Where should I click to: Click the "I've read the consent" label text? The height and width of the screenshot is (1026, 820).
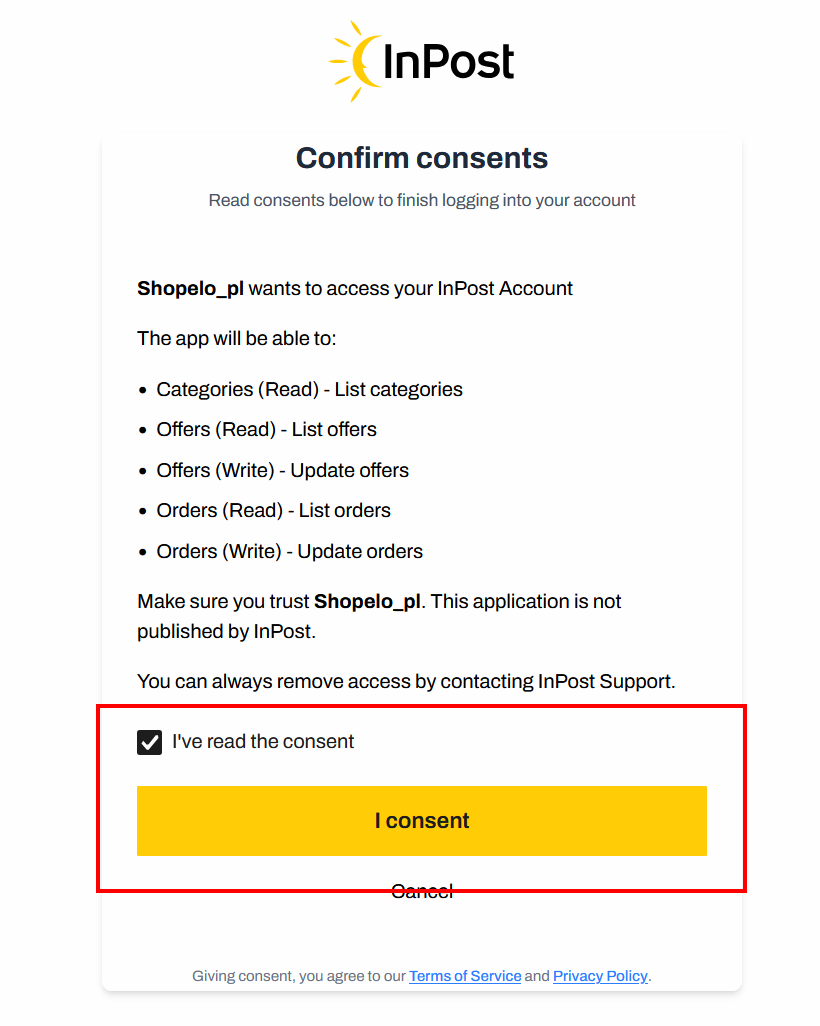[262, 741]
